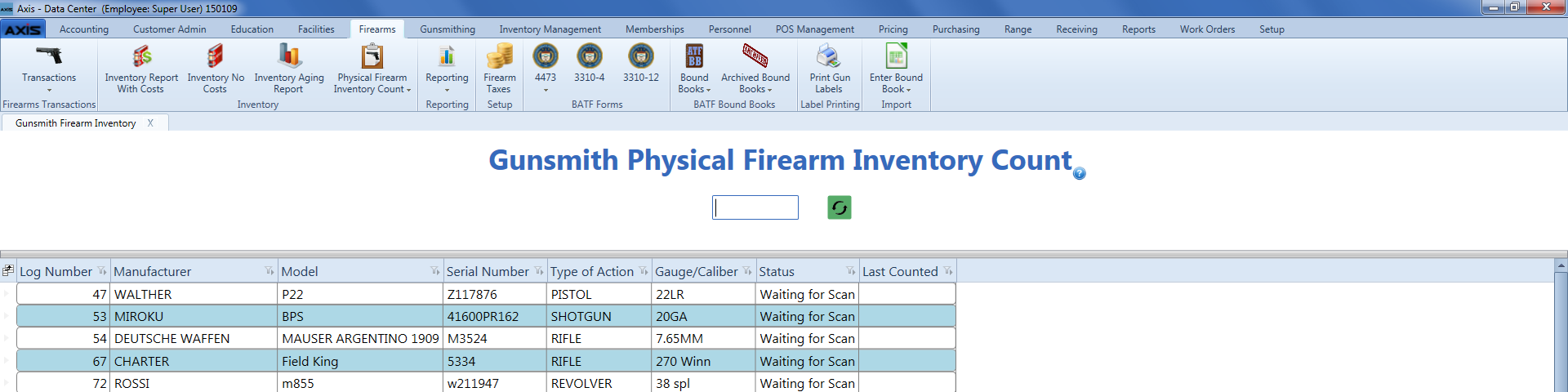Image resolution: width=1568 pixels, height=392 pixels.
Task: Open Archived Bound Books
Action: (755, 69)
